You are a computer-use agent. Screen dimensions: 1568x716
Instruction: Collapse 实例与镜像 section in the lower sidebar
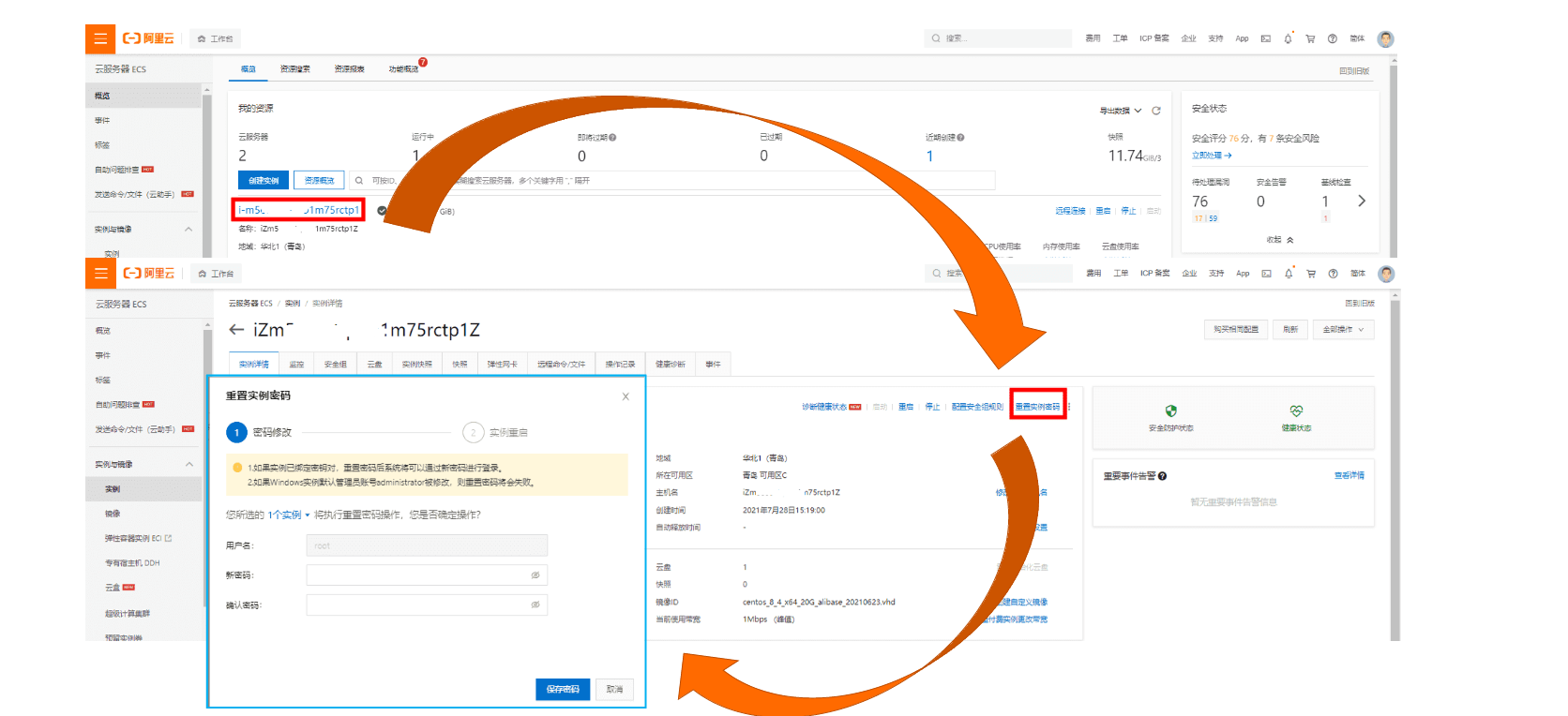(189, 465)
